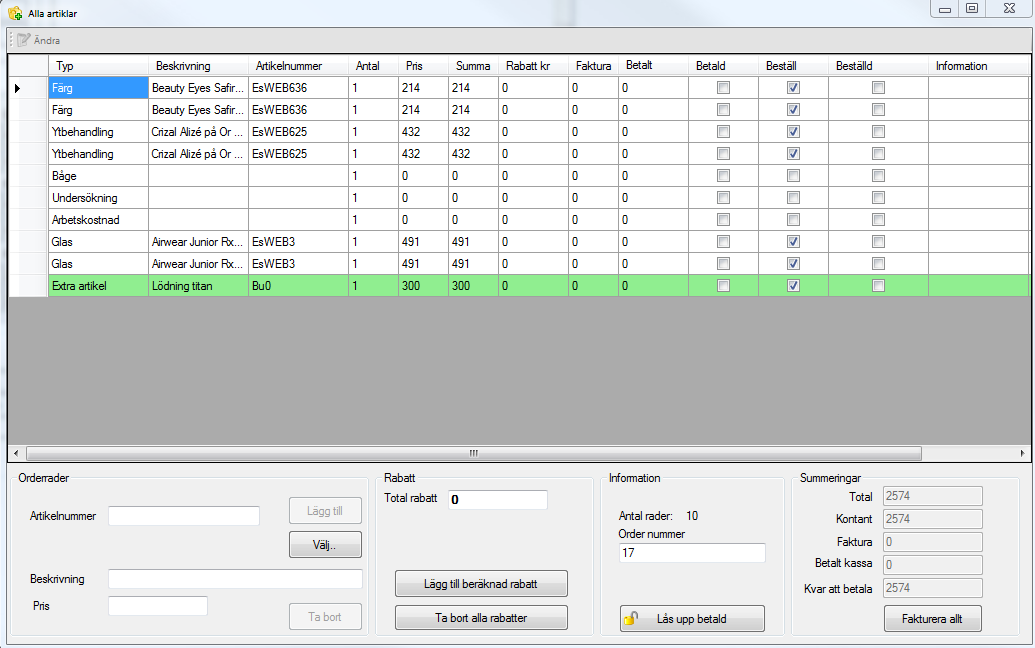The width and height of the screenshot is (1035, 648).
Task: Click Lägg till beräknad rabatt button
Action: (481, 584)
